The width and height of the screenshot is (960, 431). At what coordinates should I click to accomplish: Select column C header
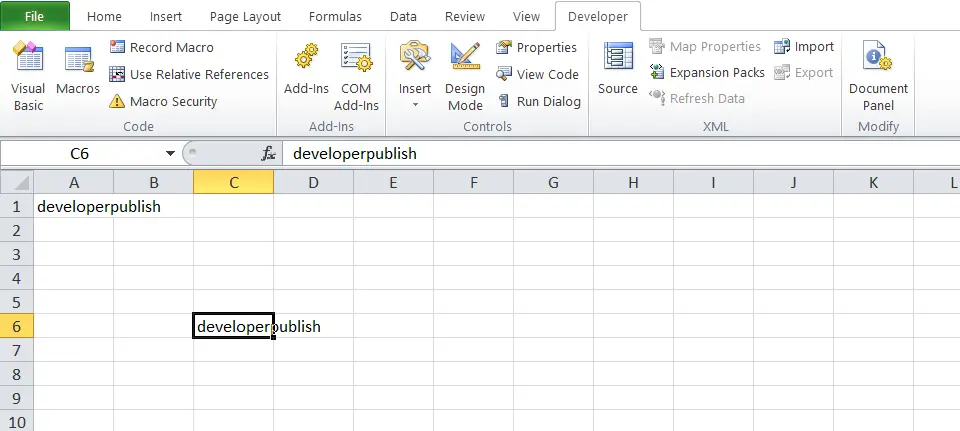coord(233,182)
